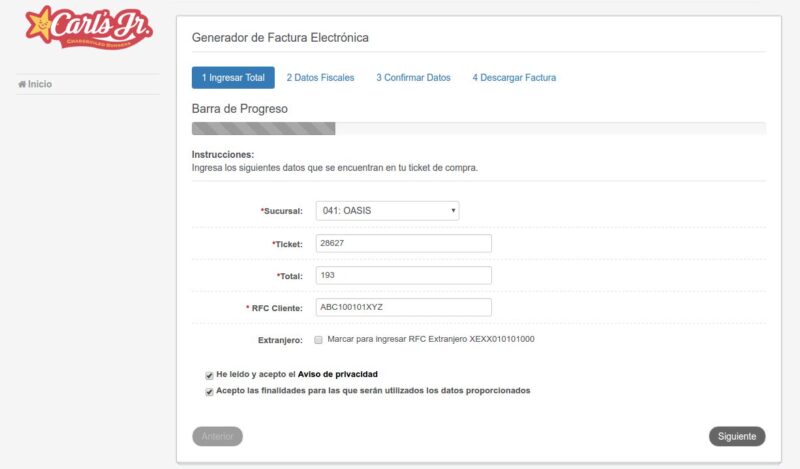Go to the "3 Confirmar Datos" tab
The image size is (800, 469).
[x=413, y=77]
